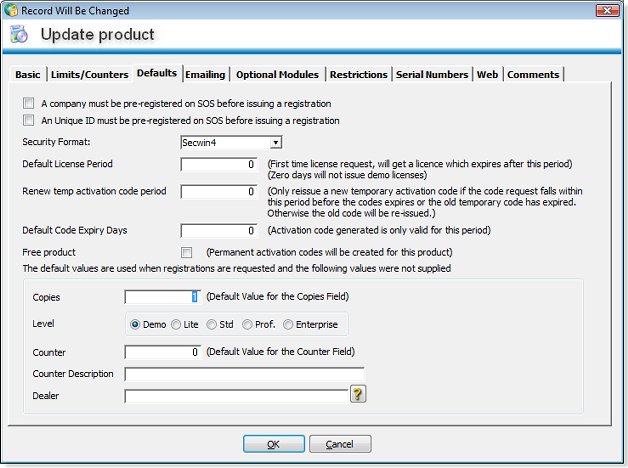Focus the Counter Description text box
628x468 pixels.
pyautogui.click(x=244, y=374)
